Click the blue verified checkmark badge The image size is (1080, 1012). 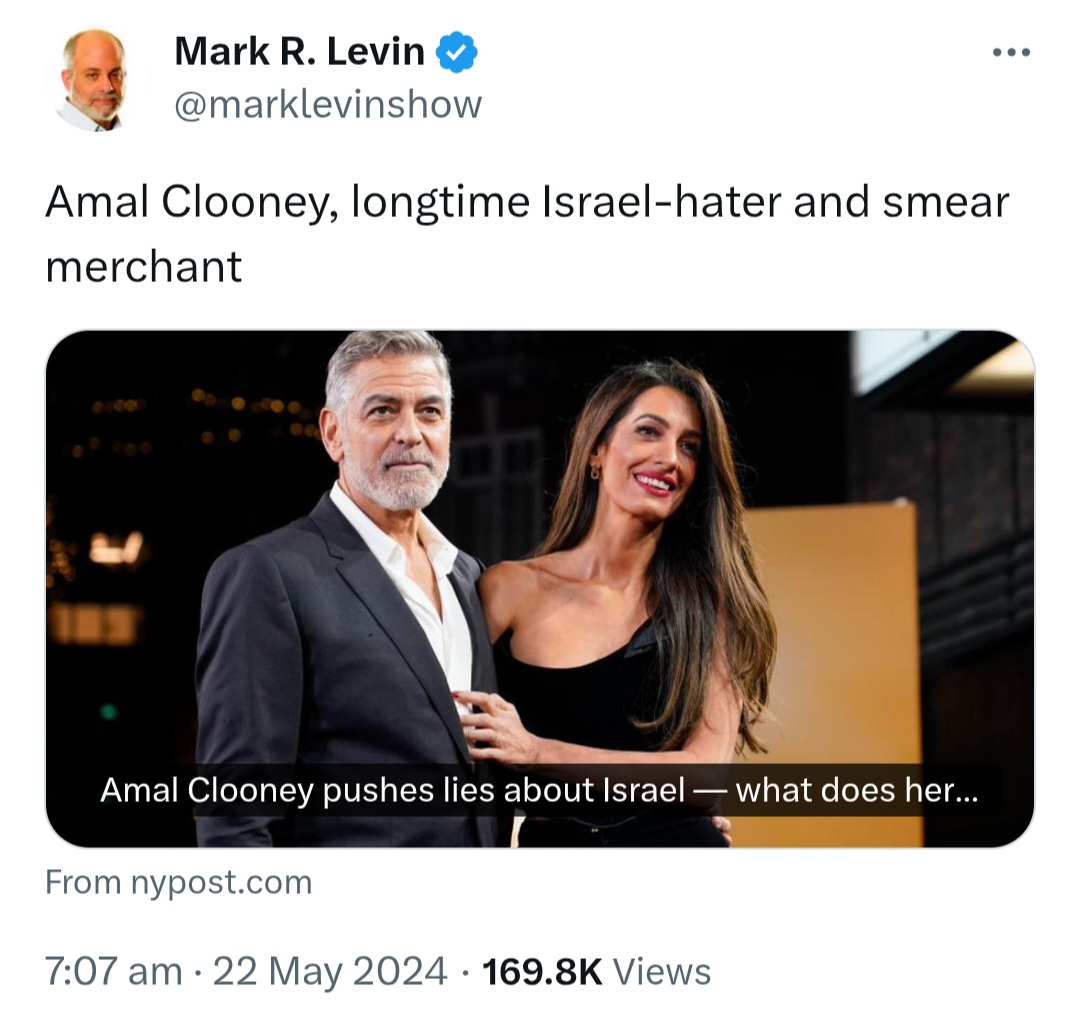pos(457,52)
